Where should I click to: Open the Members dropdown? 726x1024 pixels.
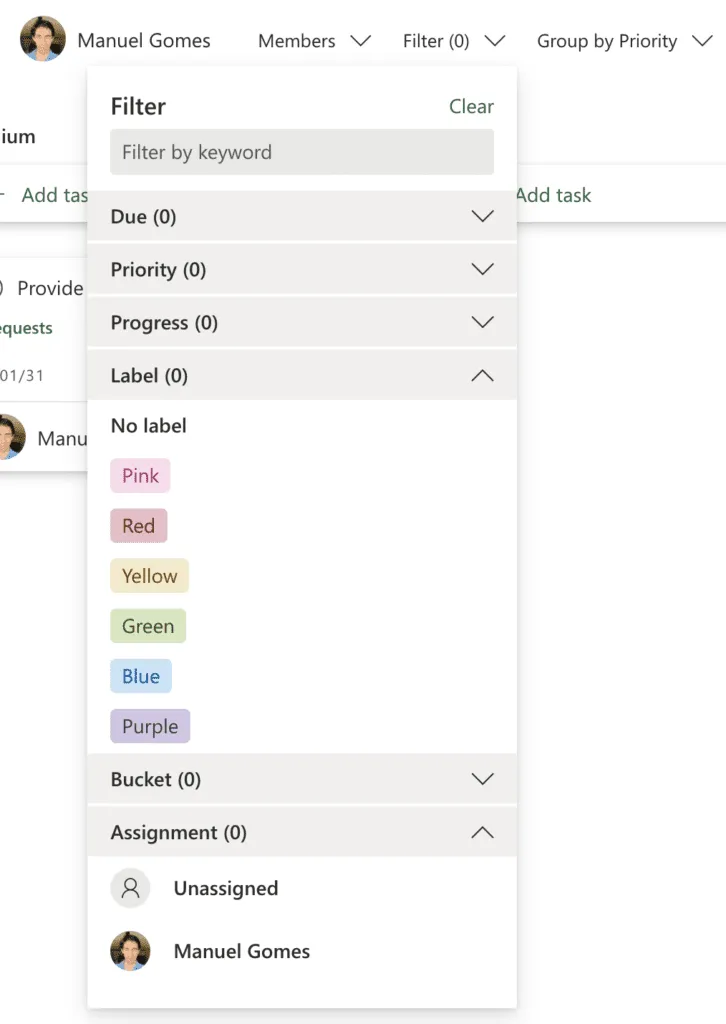coord(314,41)
